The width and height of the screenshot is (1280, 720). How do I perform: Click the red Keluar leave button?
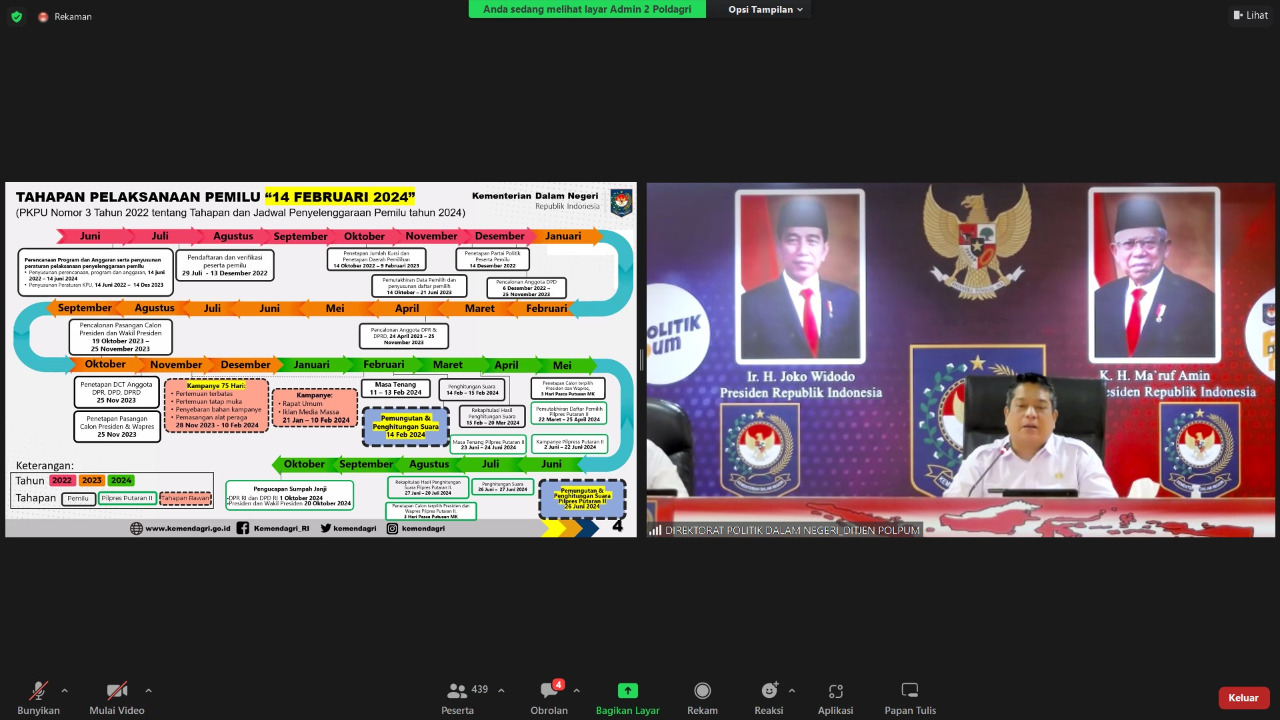click(1244, 698)
